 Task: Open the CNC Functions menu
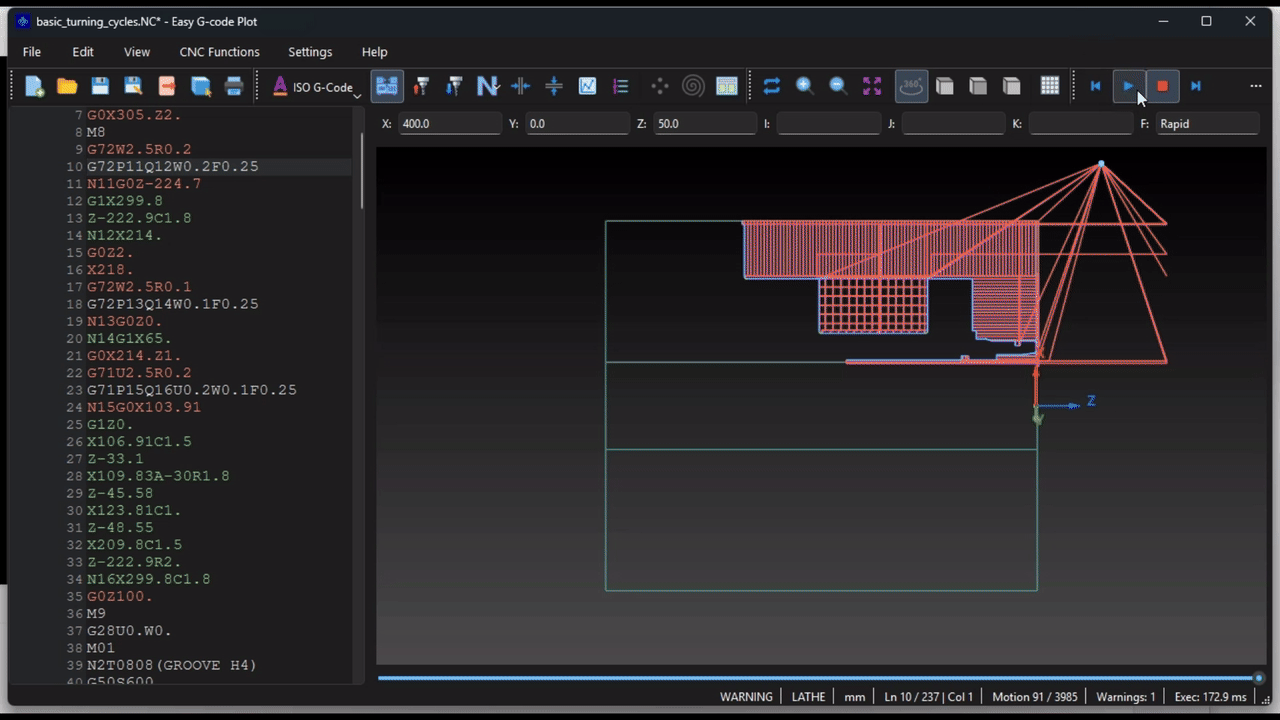pyautogui.click(x=219, y=52)
